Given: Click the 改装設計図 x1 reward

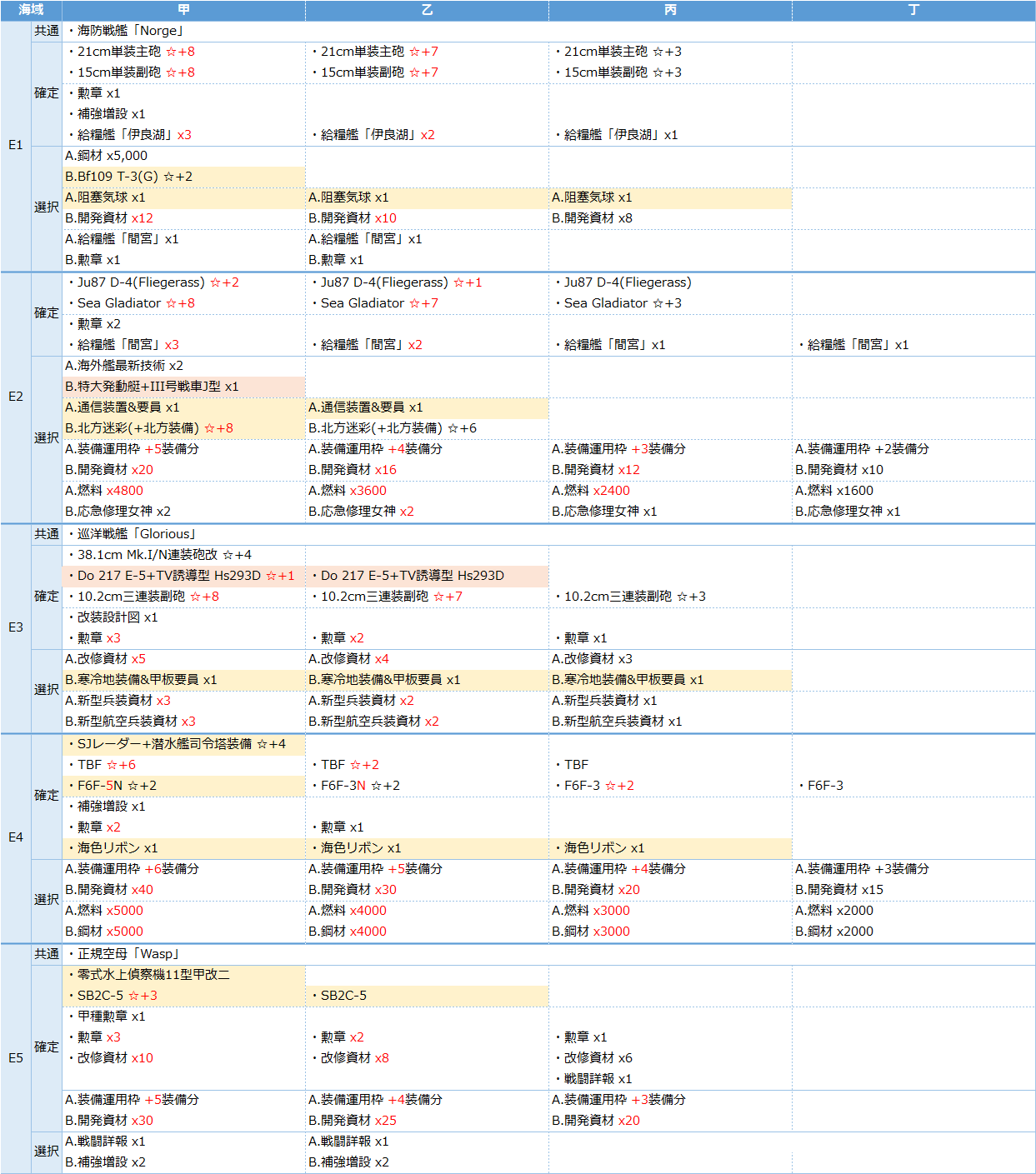Looking at the screenshot, I should pos(117,617).
